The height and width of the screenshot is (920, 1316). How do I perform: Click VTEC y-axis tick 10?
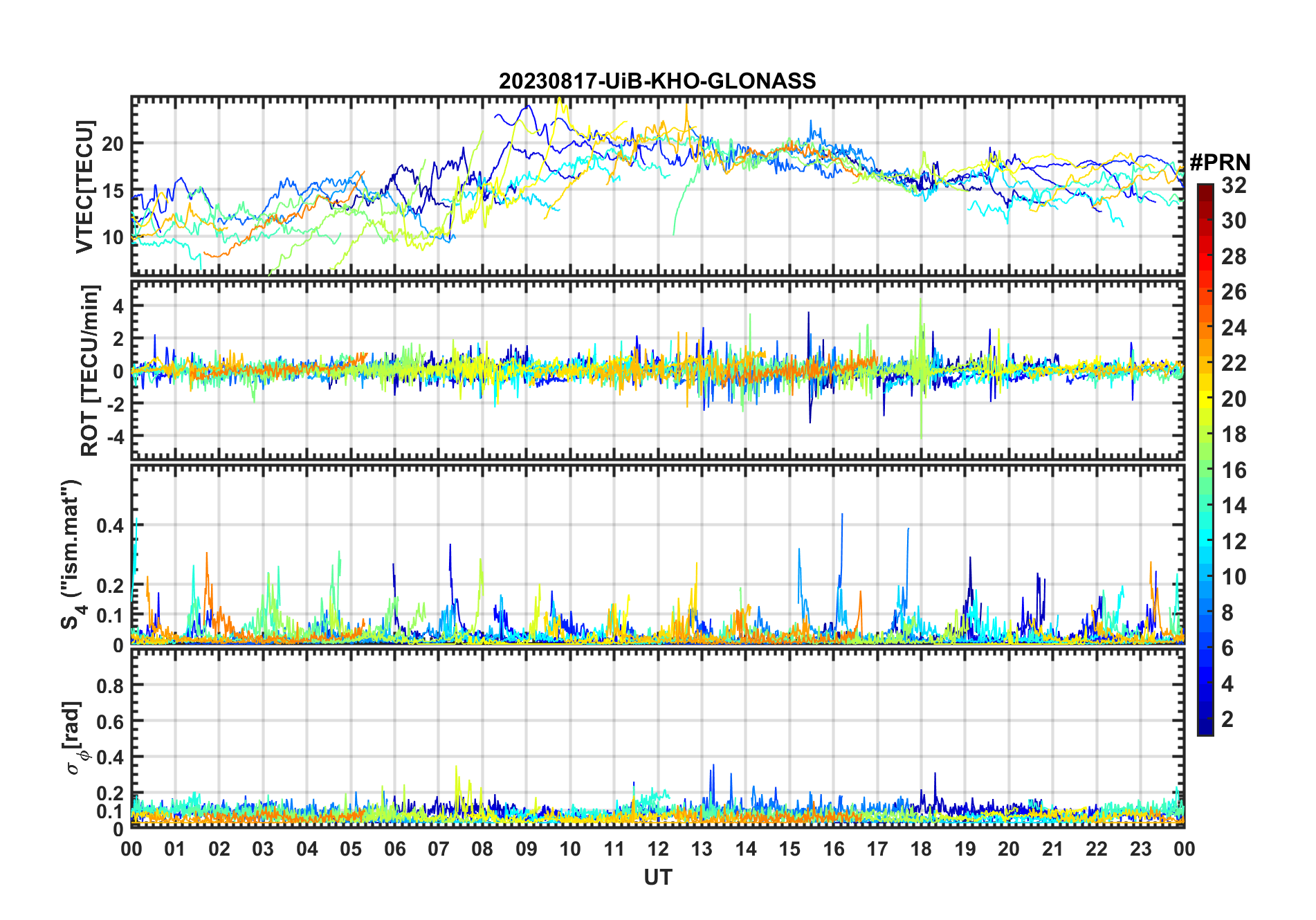pyautogui.click(x=113, y=237)
